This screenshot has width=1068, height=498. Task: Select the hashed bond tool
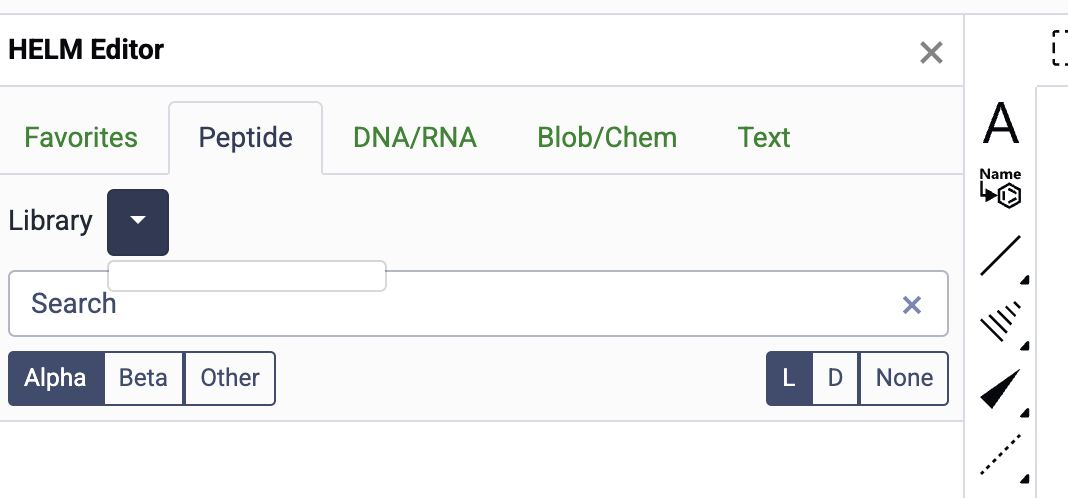[1000, 322]
